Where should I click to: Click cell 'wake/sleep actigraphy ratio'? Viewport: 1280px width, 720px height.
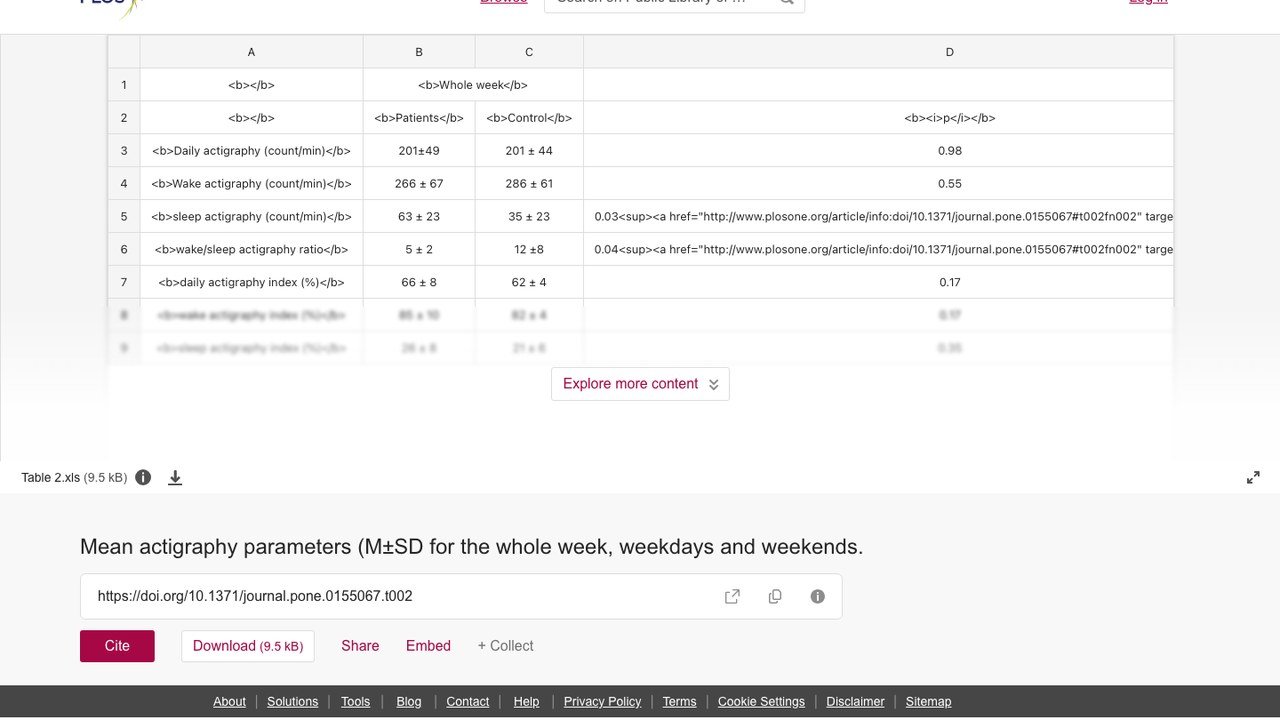(251, 250)
